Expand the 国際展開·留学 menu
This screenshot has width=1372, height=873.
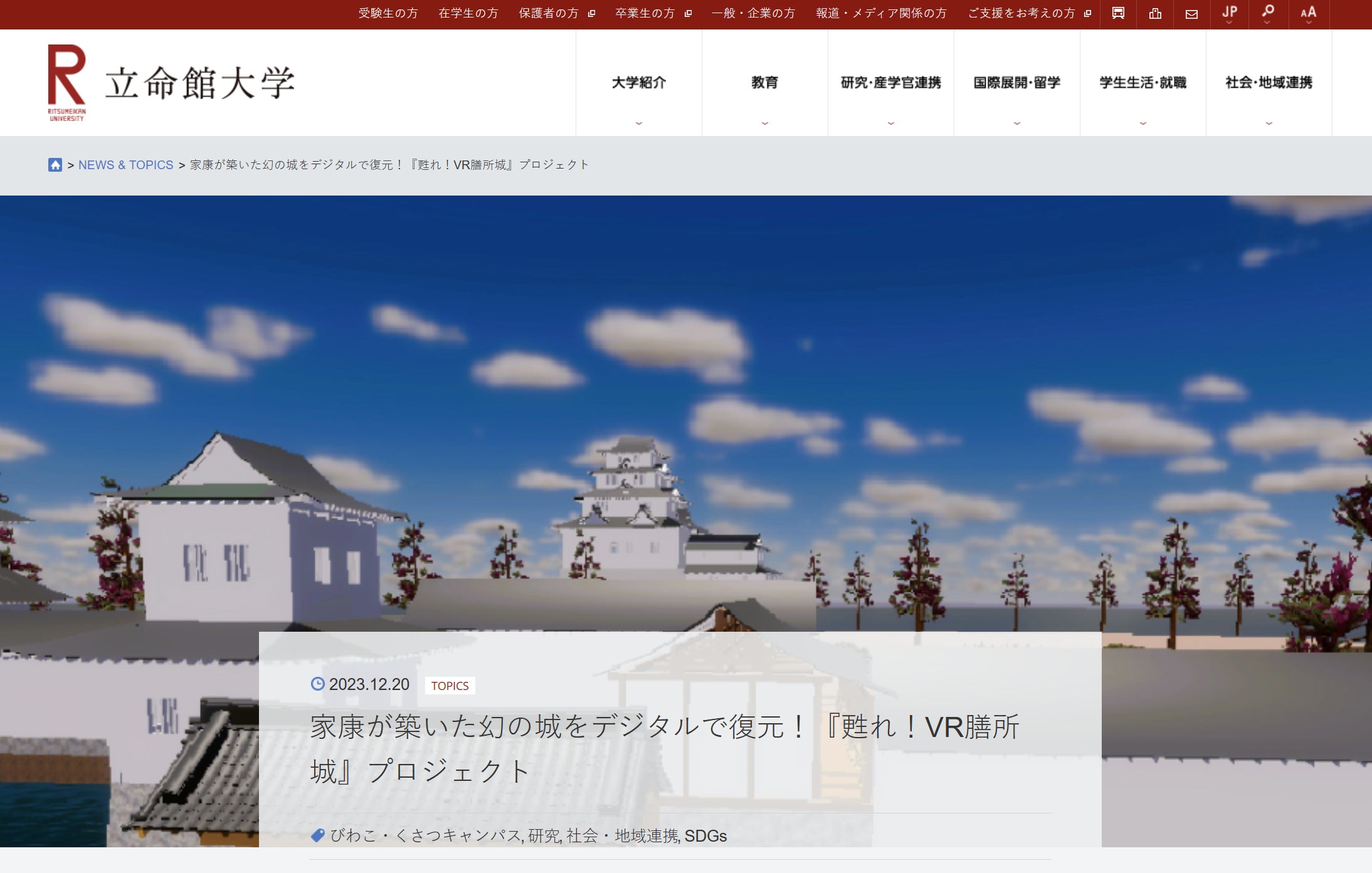coord(1016,83)
